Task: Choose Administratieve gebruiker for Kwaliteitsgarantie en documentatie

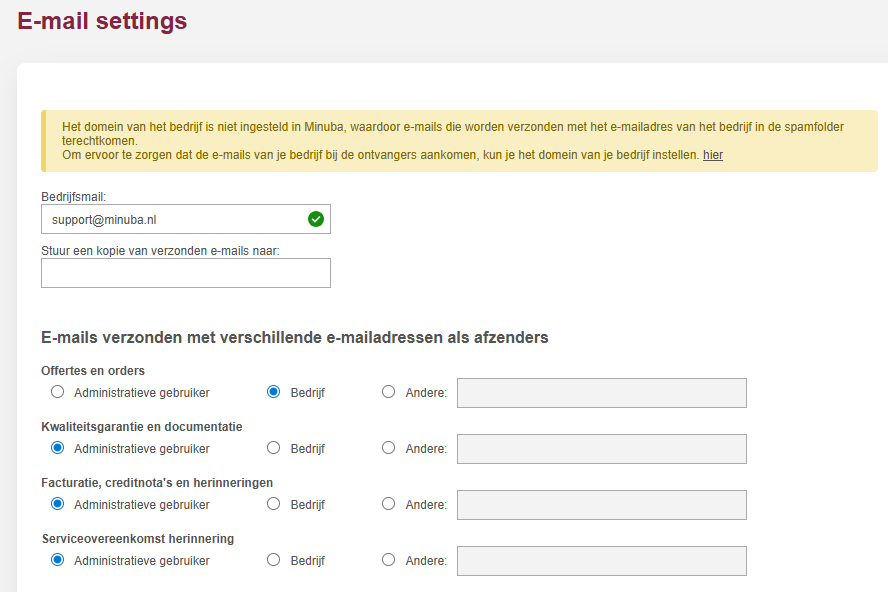Action: click(x=58, y=448)
